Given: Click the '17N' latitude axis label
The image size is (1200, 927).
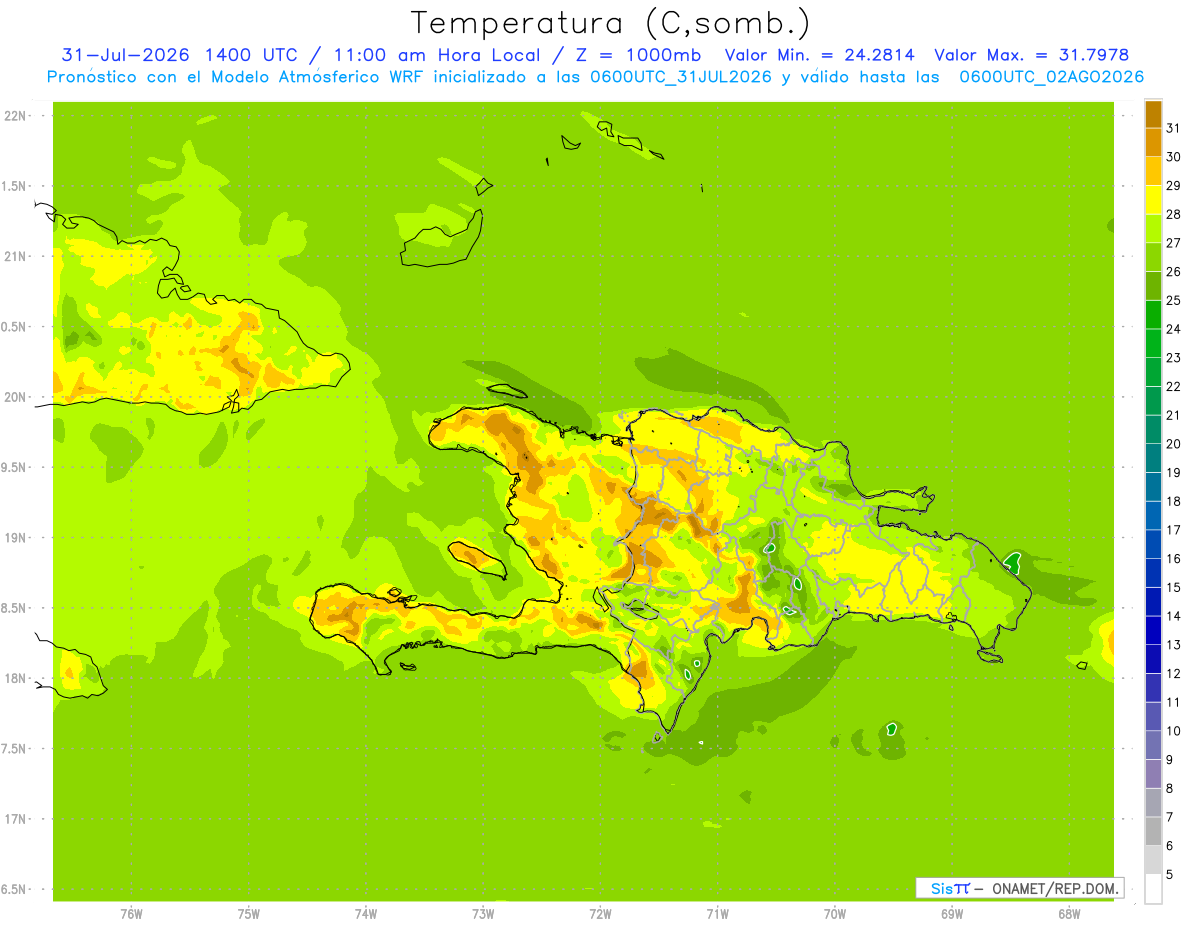Looking at the screenshot, I should [15, 819].
